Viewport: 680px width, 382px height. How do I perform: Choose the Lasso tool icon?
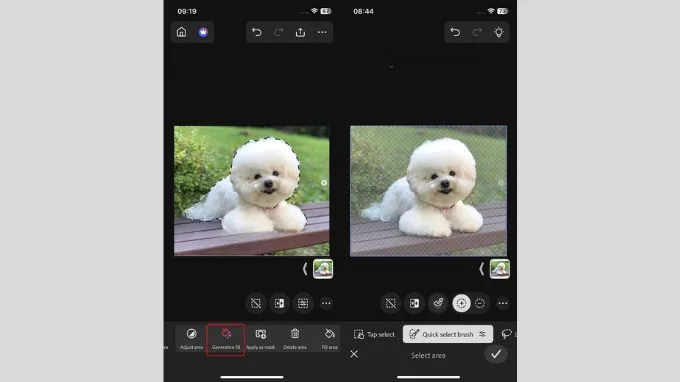tap(507, 334)
